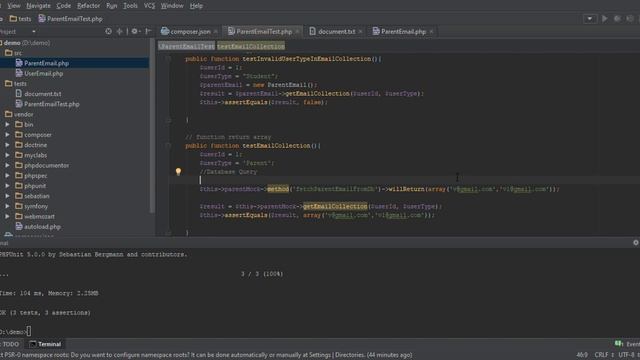Image resolution: width=640 pixels, height=360 pixels.
Task: Fold testInvalidUserTypeInEmailCollection function gutter marker
Action: click(168, 59)
